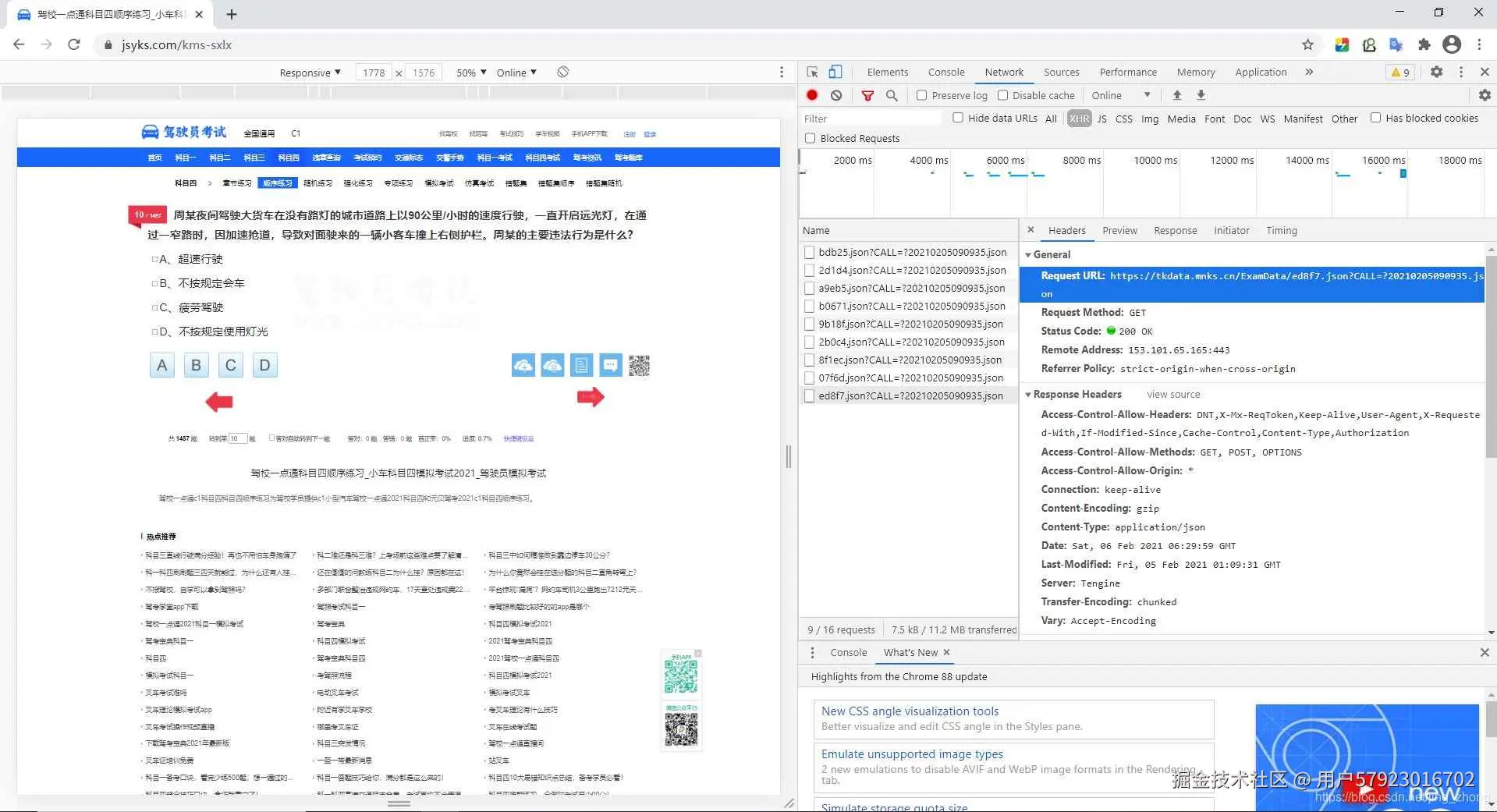Screen dimensions: 1497x812
Task: Close the What's New drawer tab
Action: point(947,652)
